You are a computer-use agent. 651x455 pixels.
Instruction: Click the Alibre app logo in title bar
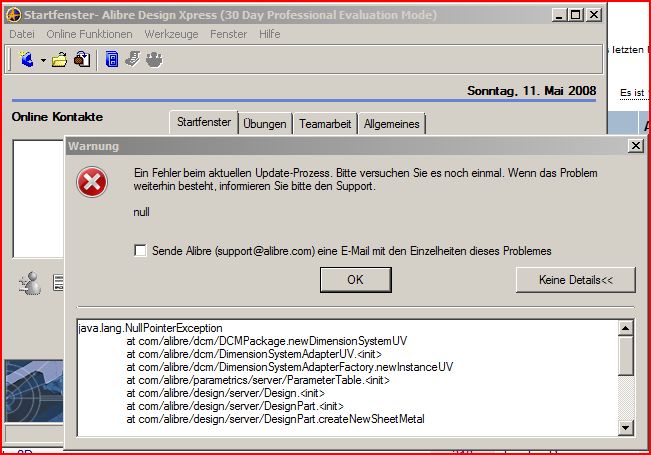tap(14, 15)
